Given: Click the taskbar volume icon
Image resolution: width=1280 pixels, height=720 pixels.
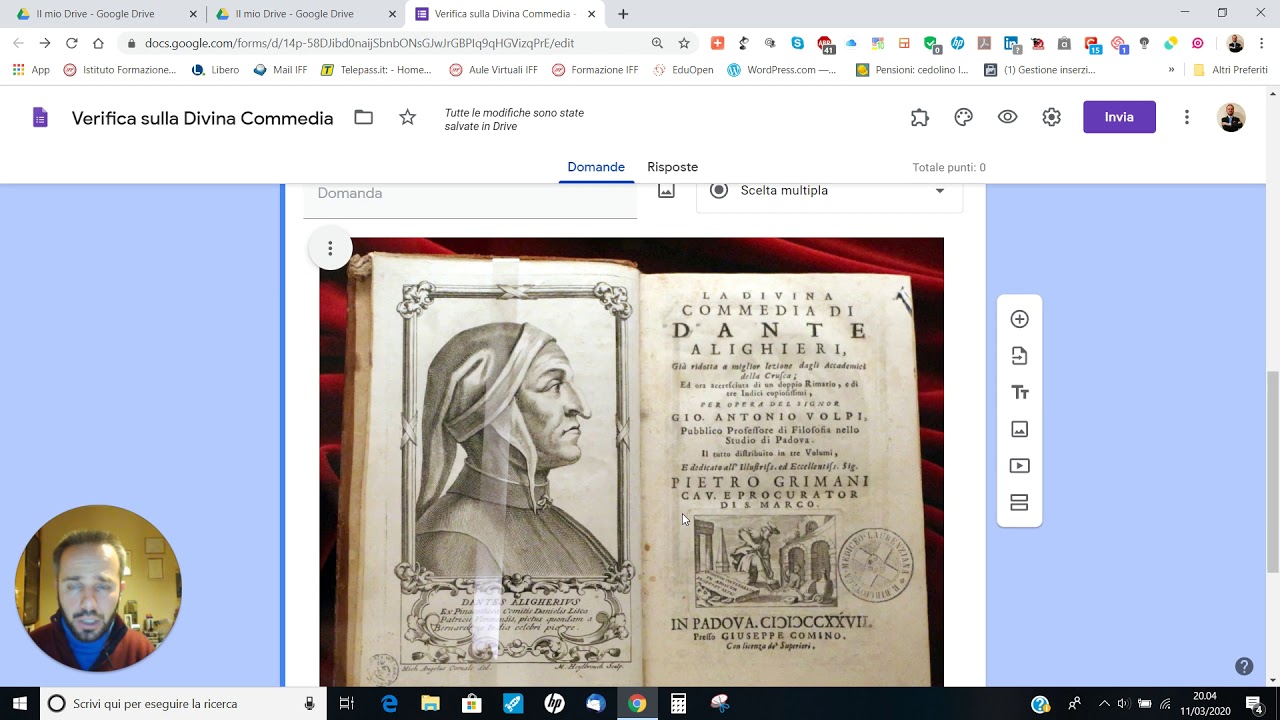Looking at the screenshot, I should coord(1124,704).
